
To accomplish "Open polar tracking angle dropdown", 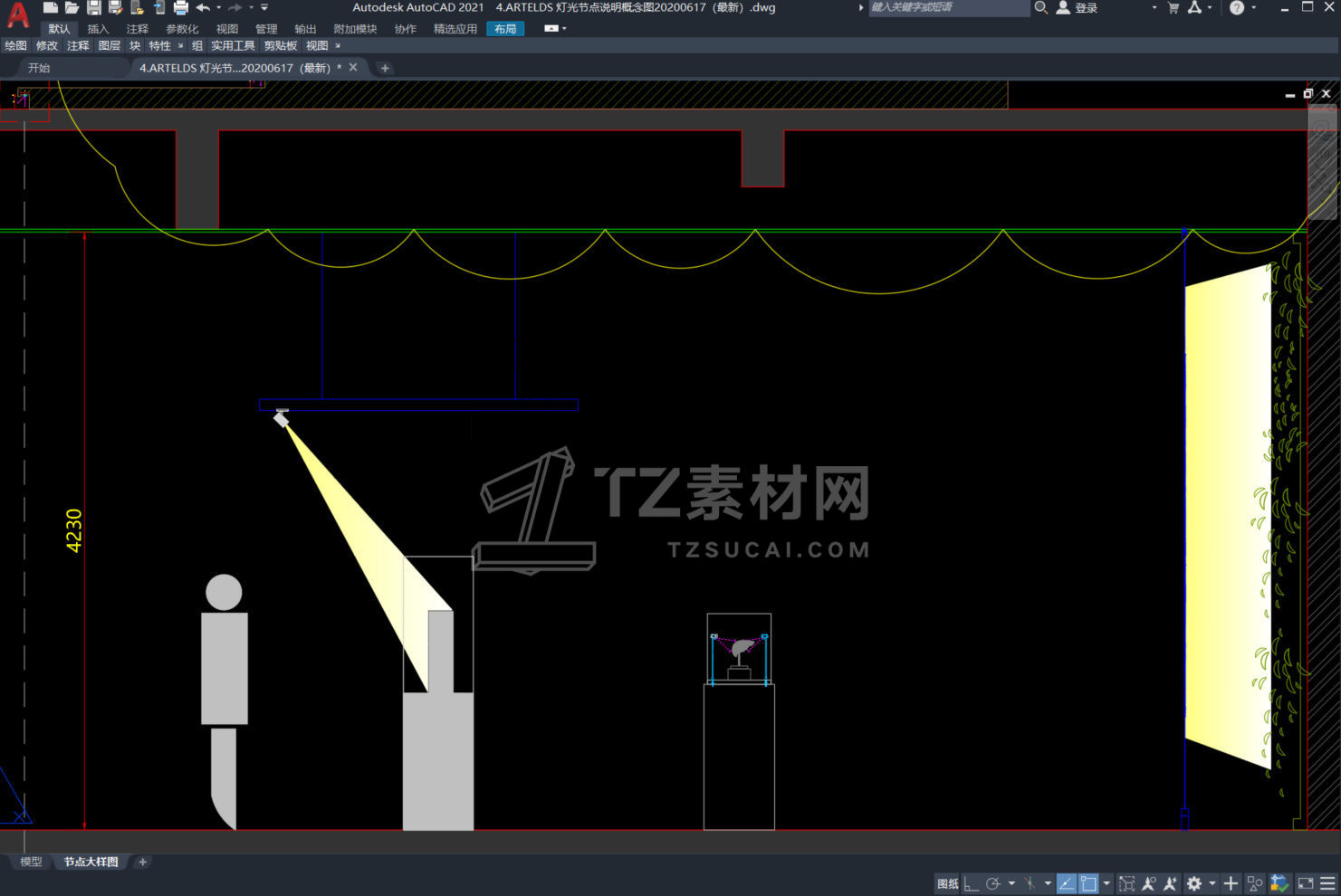I will pos(1011,883).
